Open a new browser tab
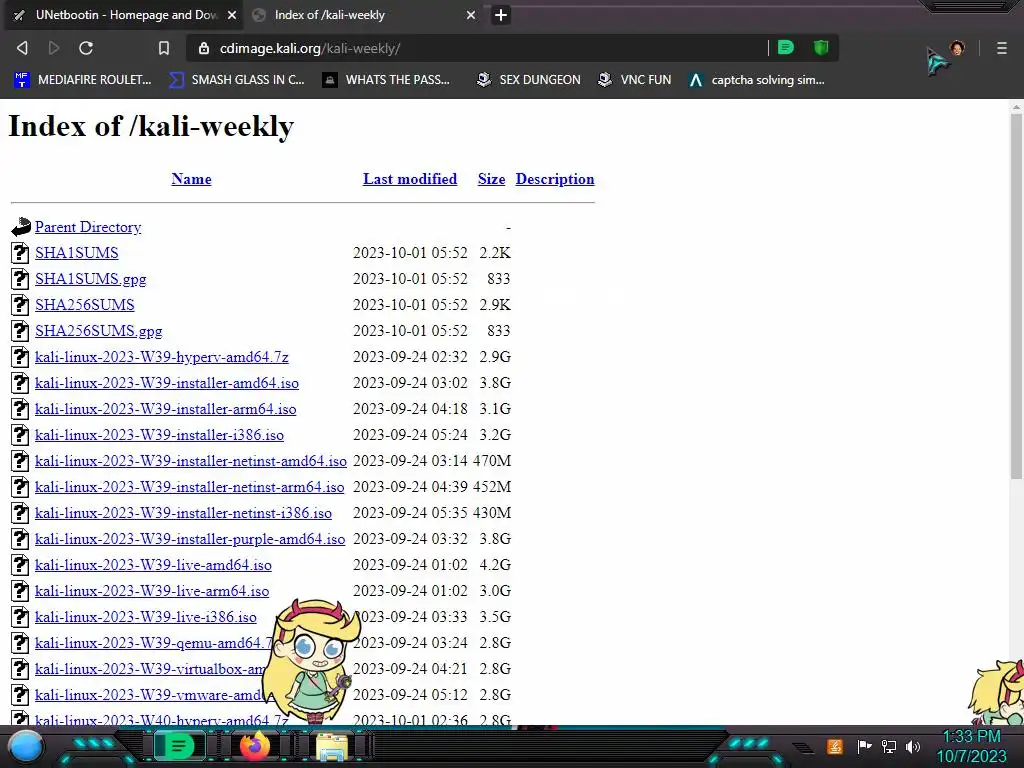 (501, 15)
